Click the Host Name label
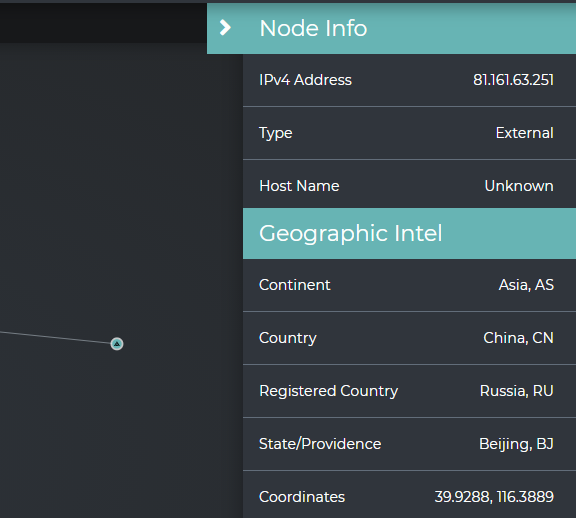The width and height of the screenshot is (576, 518). (x=299, y=186)
